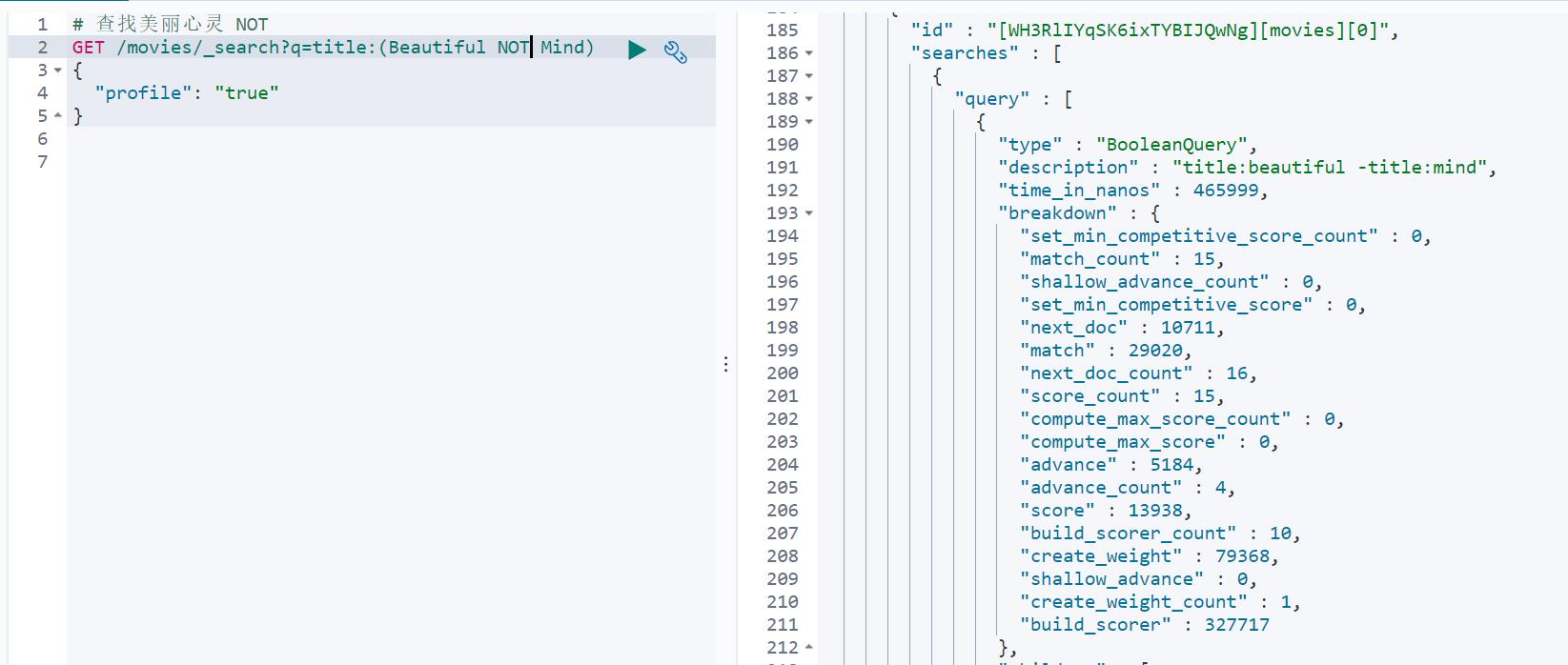
Task: Click the "match_count" line value 15
Action: point(1204,259)
